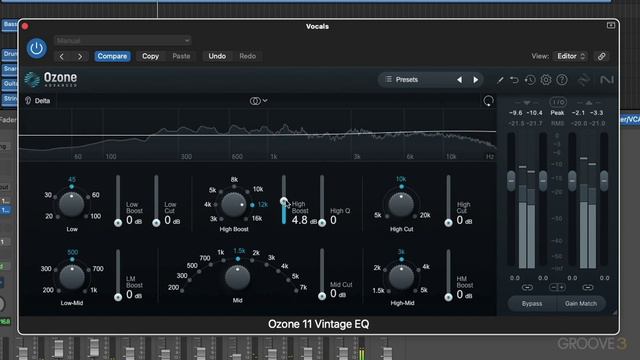This screenshot has width=640, height=360.
Task: Select 100 on the Low knob
Action: tap(95, 216)
